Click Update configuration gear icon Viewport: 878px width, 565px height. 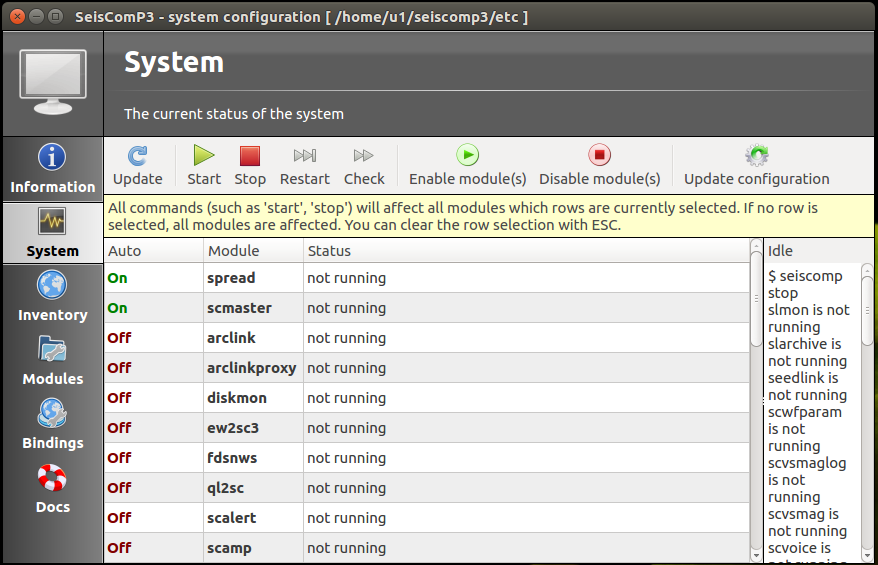(756, 155)
